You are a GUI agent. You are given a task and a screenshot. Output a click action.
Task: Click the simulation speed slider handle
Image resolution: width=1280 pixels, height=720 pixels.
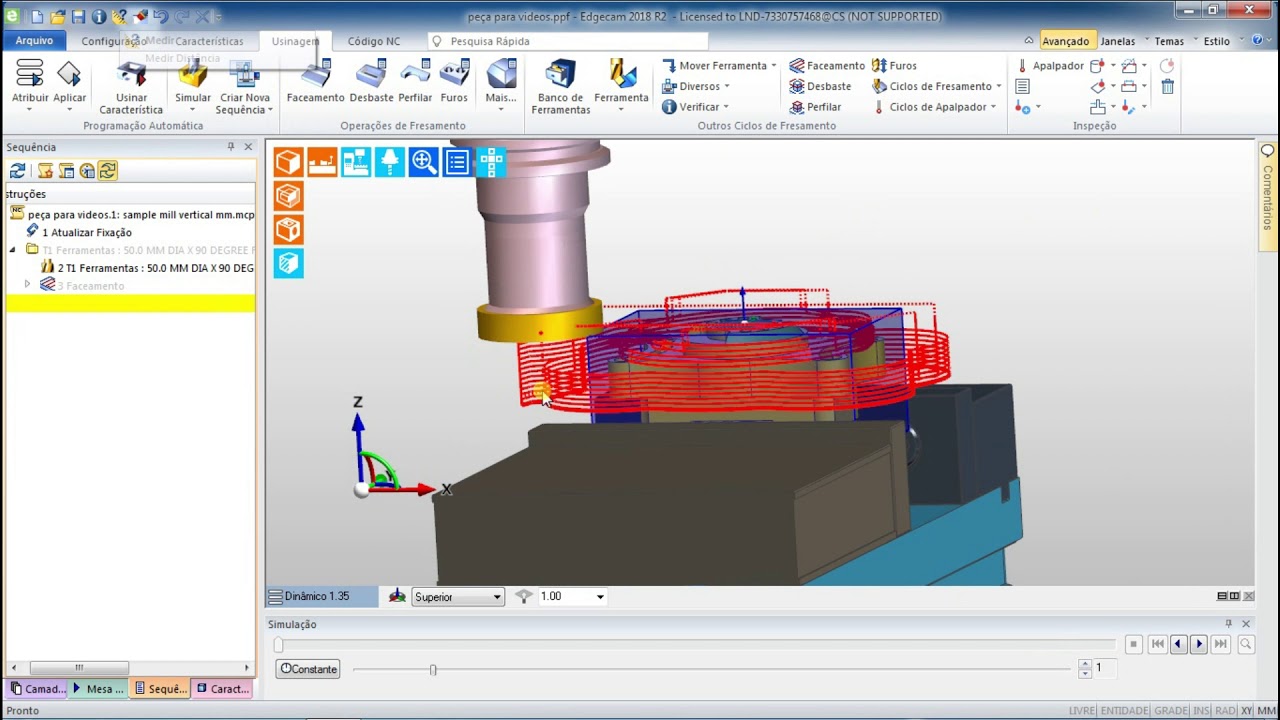(x=433, y=669)
